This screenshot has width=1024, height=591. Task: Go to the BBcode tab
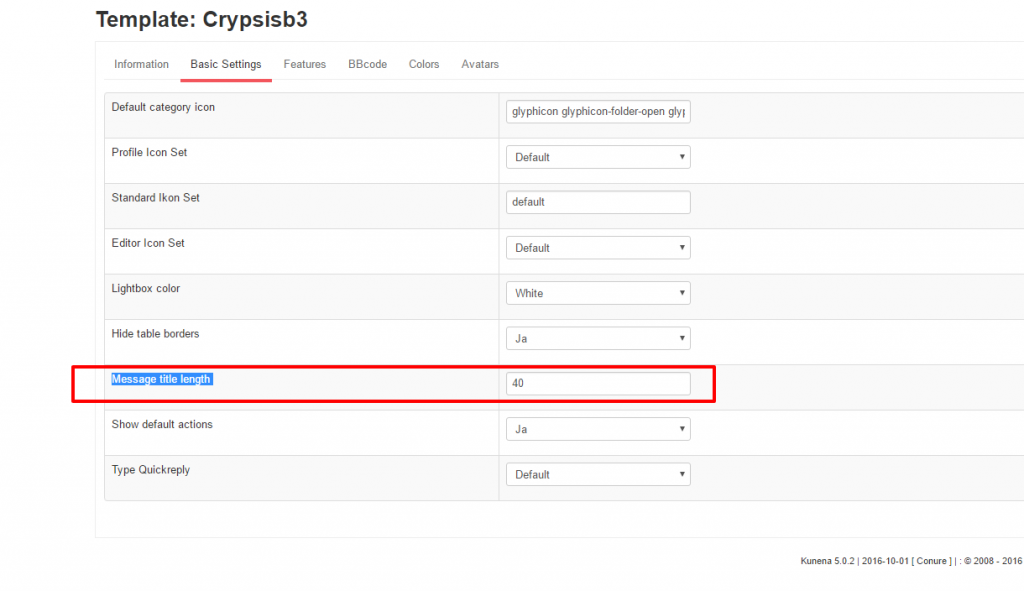[x=367, y=64]
